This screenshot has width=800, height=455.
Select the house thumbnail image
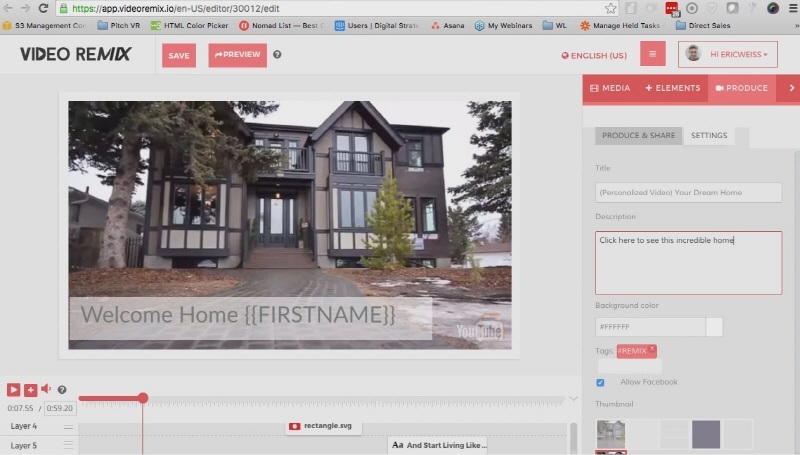(x=611, y=434)
